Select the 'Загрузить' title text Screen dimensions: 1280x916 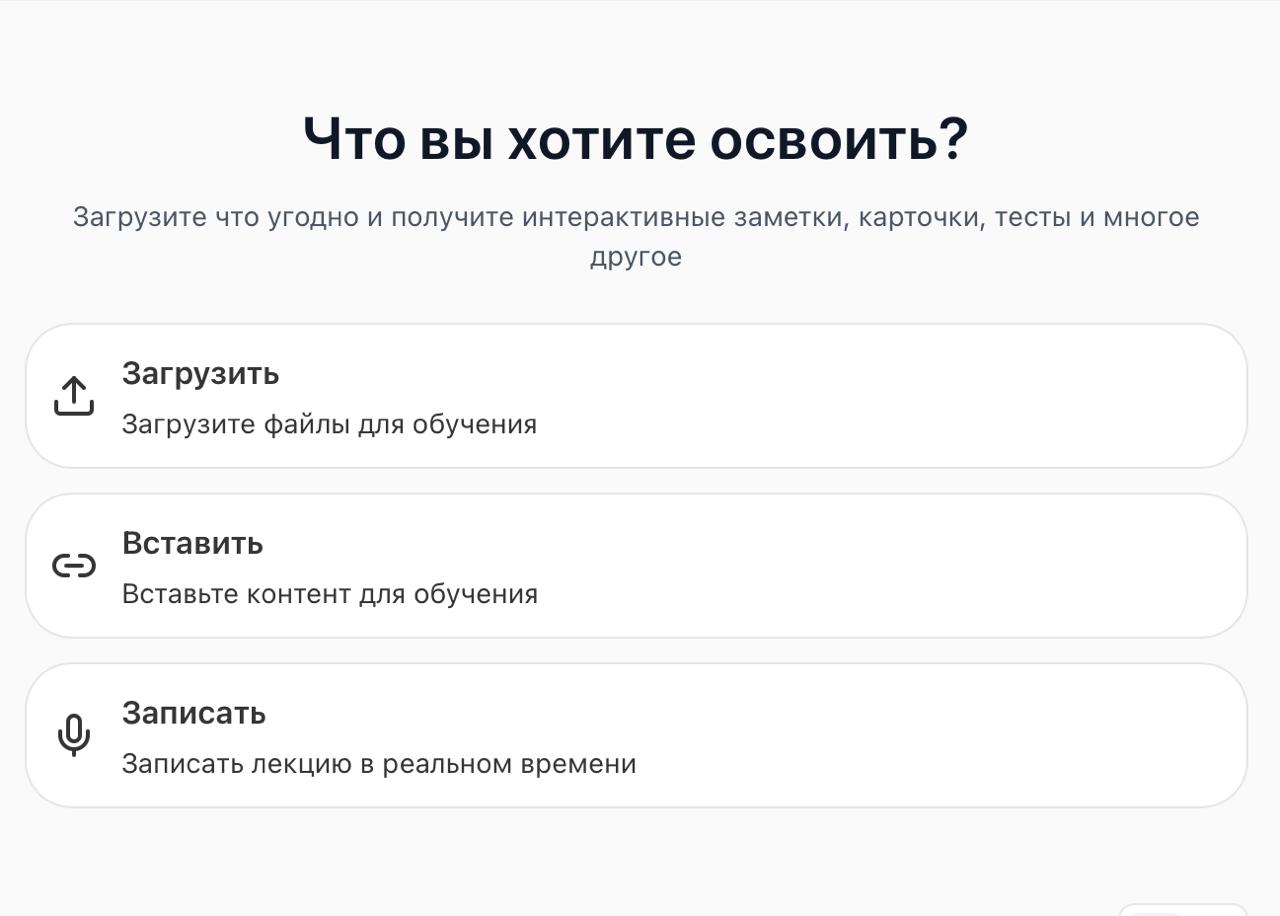click(x=200, y=374)
